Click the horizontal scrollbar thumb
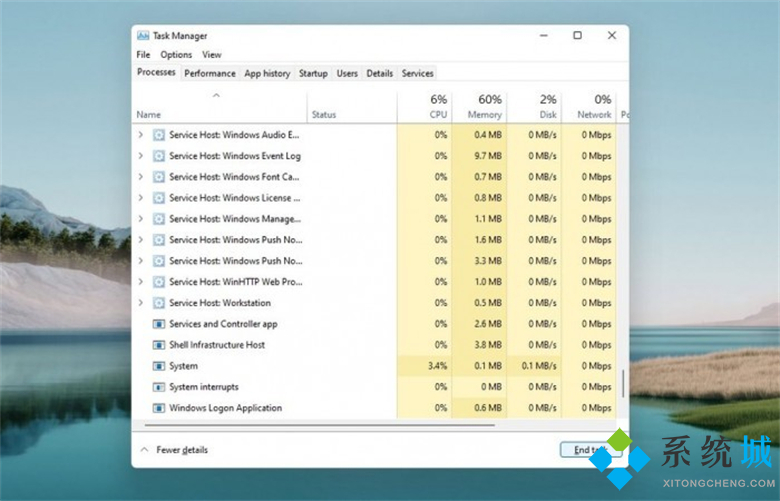This screenshot has height=501, width=780. pyautogui.click(x=320, y=425)
